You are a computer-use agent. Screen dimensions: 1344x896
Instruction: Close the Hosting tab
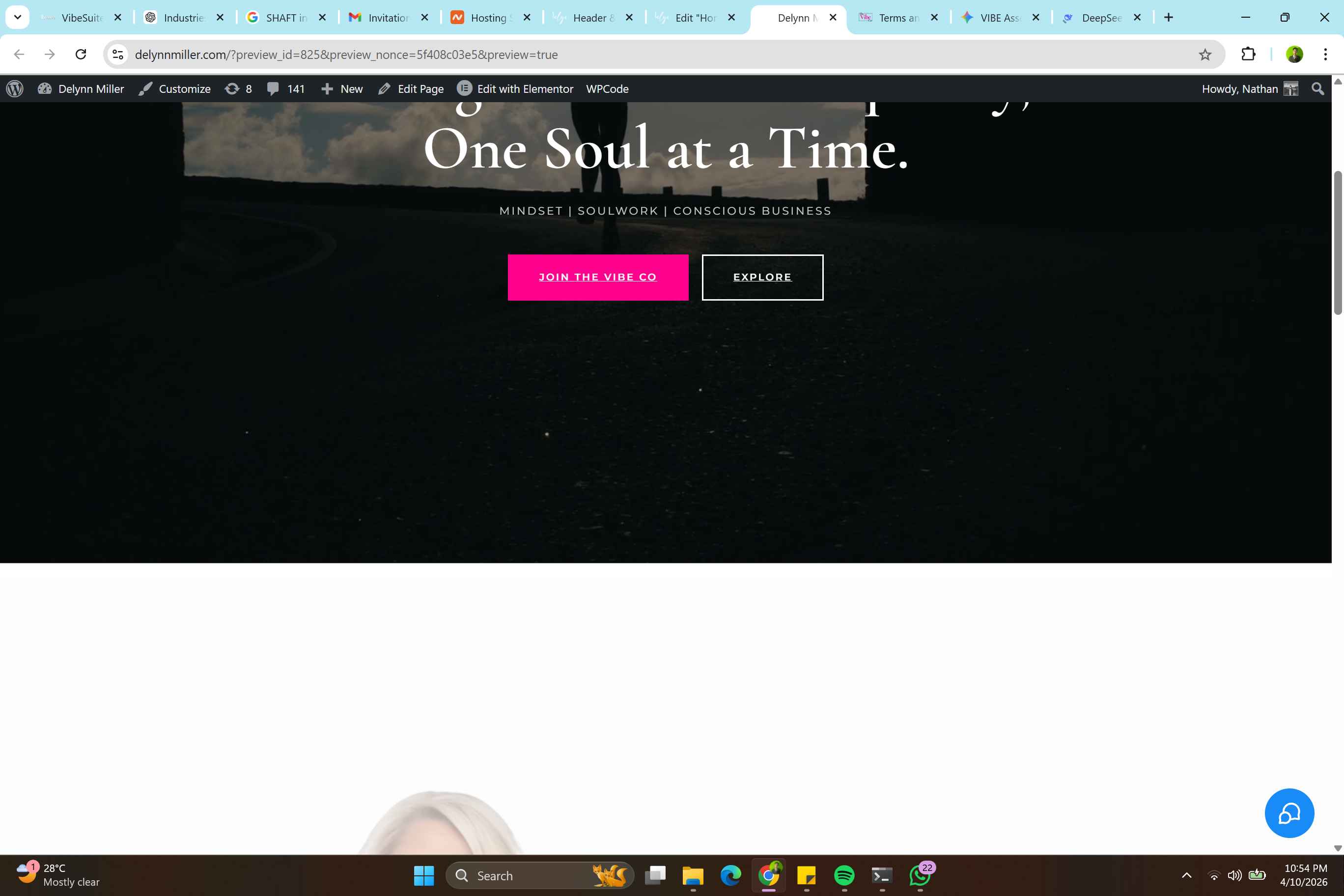point(527,18)
